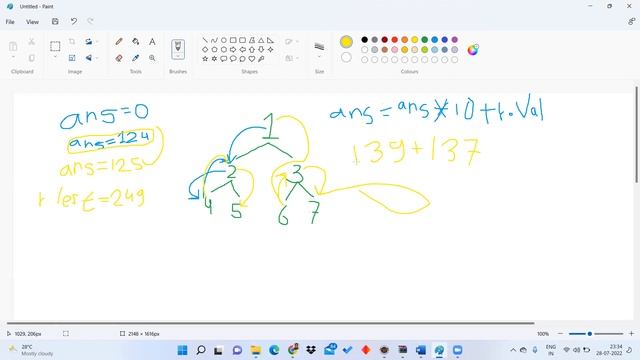Choose the Rectangle shape
640x360 pixels.
(x=233, y=40)
